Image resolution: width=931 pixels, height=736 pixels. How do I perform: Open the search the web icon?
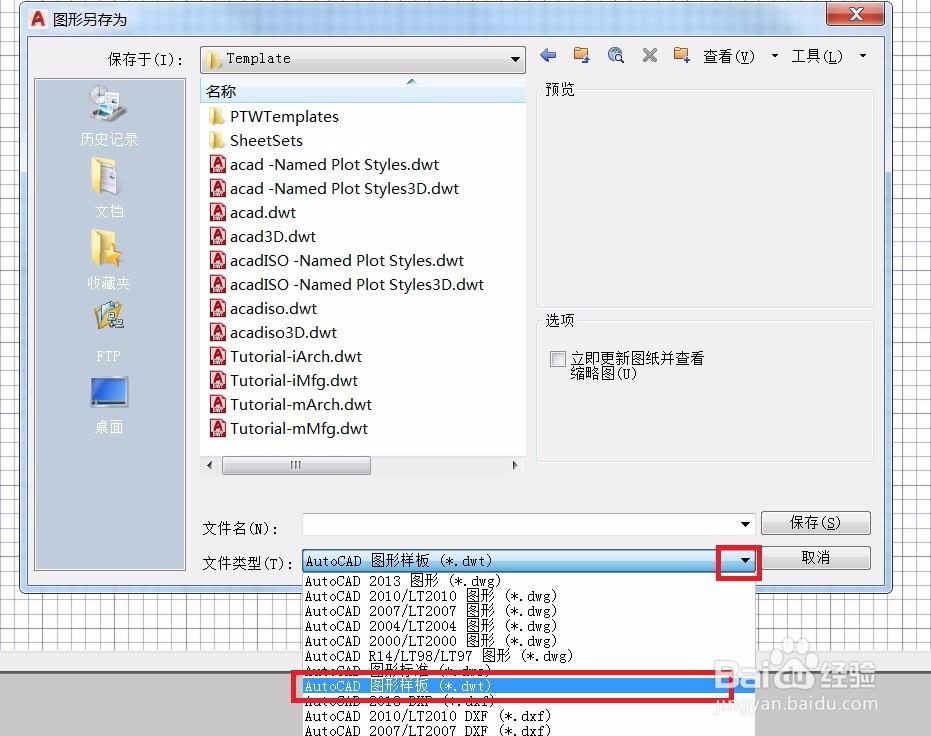616,56
